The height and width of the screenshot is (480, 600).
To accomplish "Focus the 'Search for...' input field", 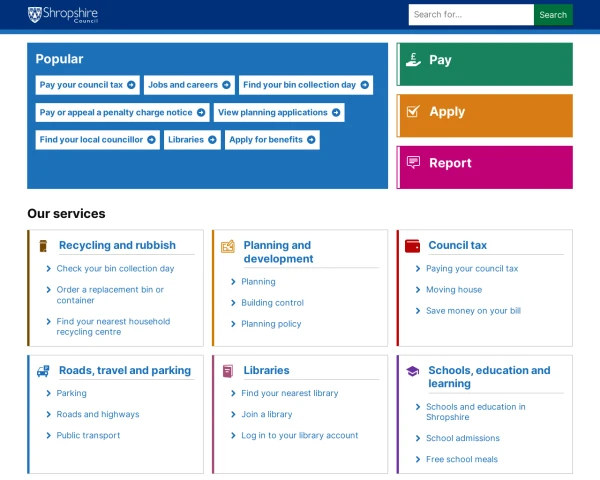I will (471, 15).
